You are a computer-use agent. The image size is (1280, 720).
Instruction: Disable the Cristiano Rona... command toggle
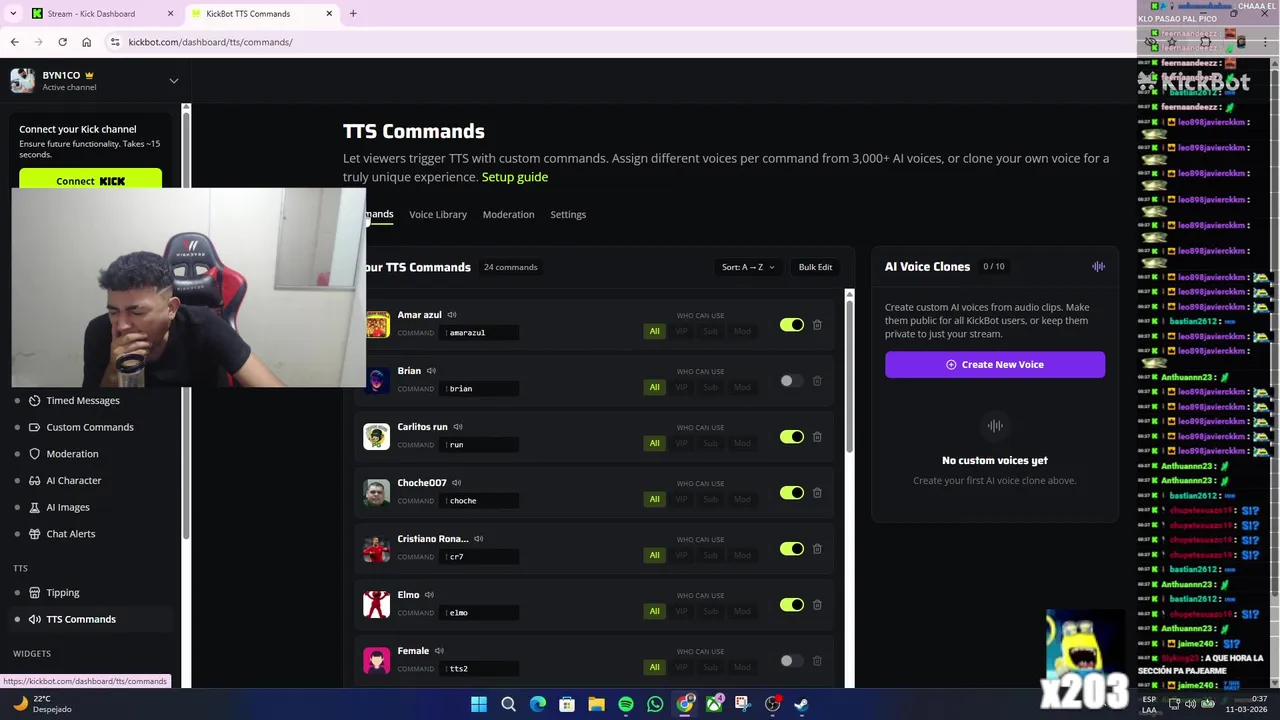pyautogui.click(x=791, y=549)
